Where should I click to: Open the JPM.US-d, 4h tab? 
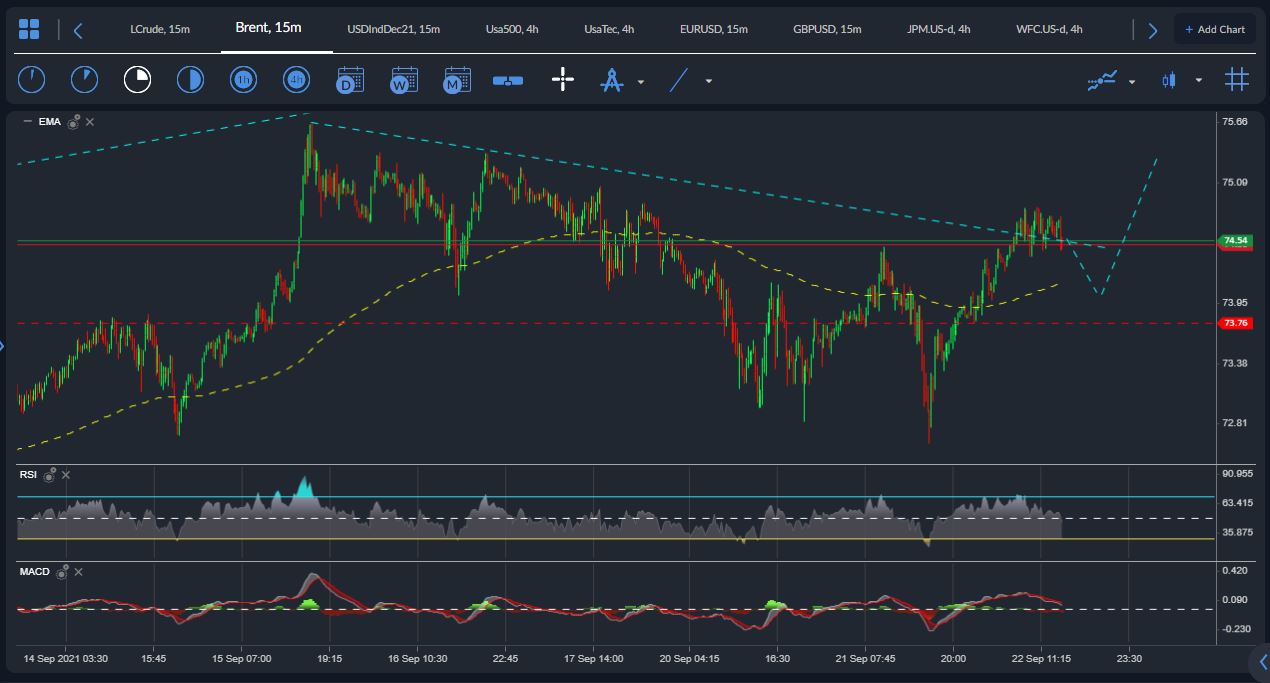pos(939,29)
